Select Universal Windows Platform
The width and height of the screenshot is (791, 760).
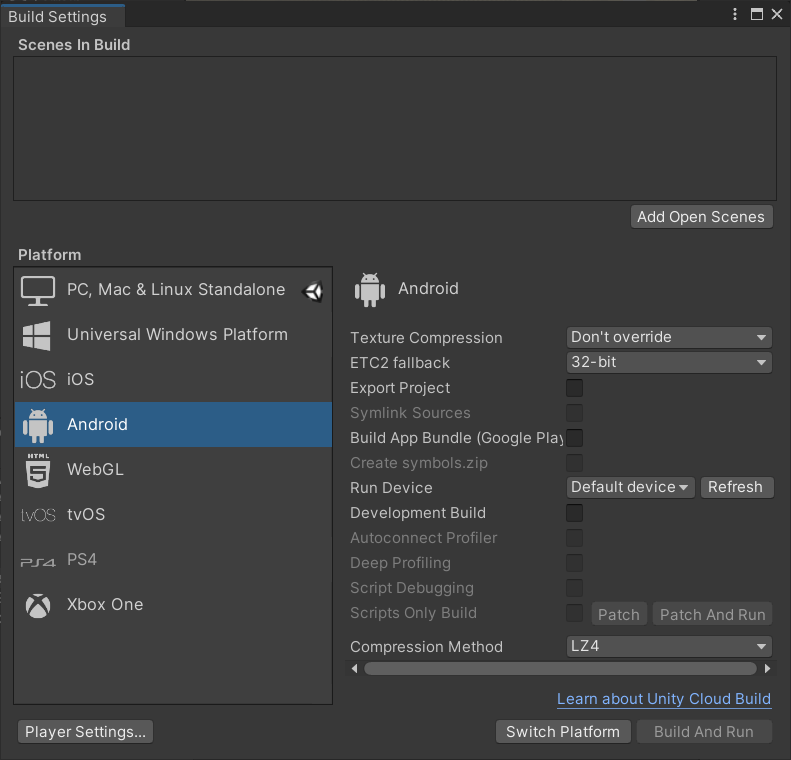[x=173, y=335]
